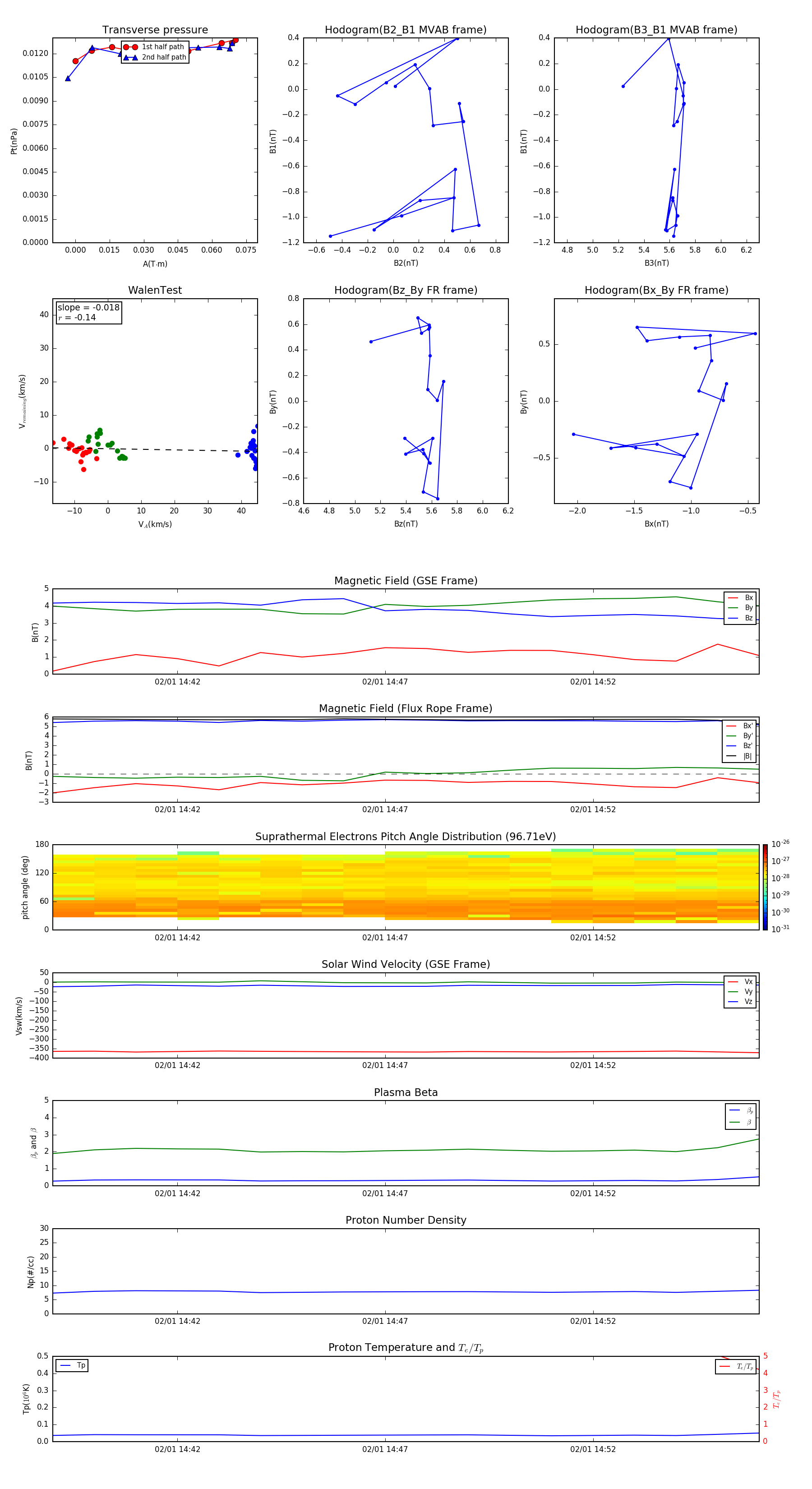Click the "pitch angle (deg)" axis label

coord(25,887)
